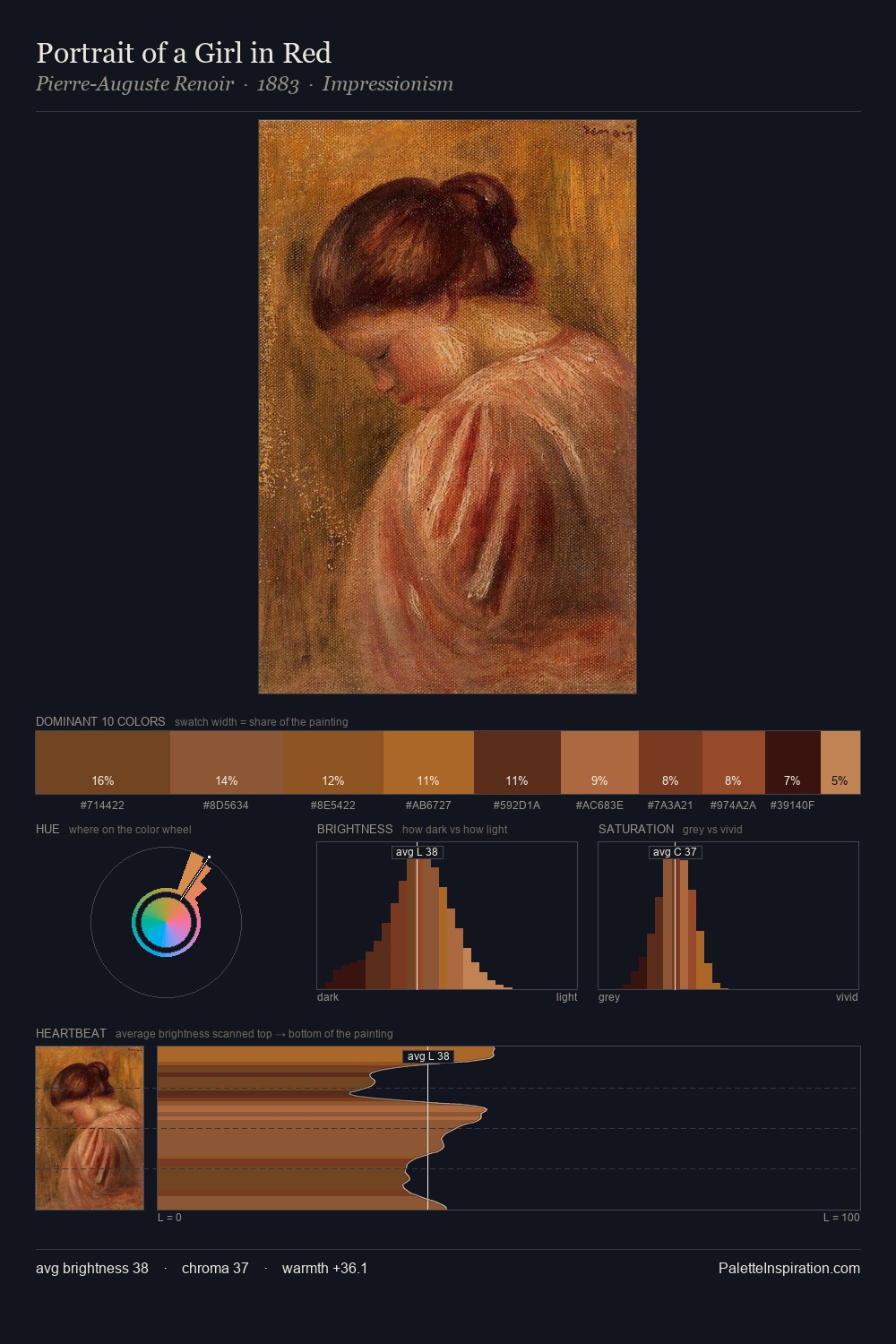
Task: Click the 'light' axis label
Action: click(566, 997)
